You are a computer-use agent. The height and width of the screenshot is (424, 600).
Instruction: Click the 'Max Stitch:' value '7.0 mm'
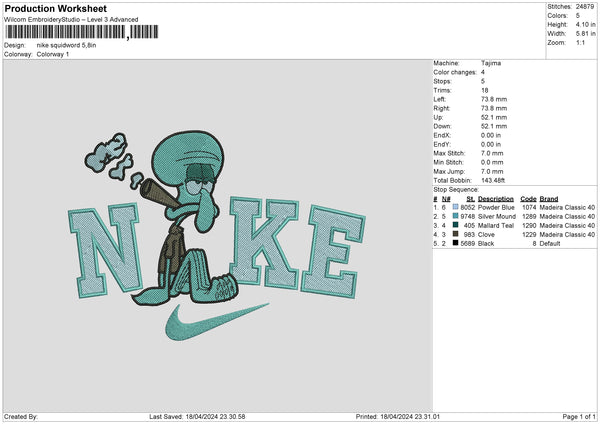pos(492,153)
